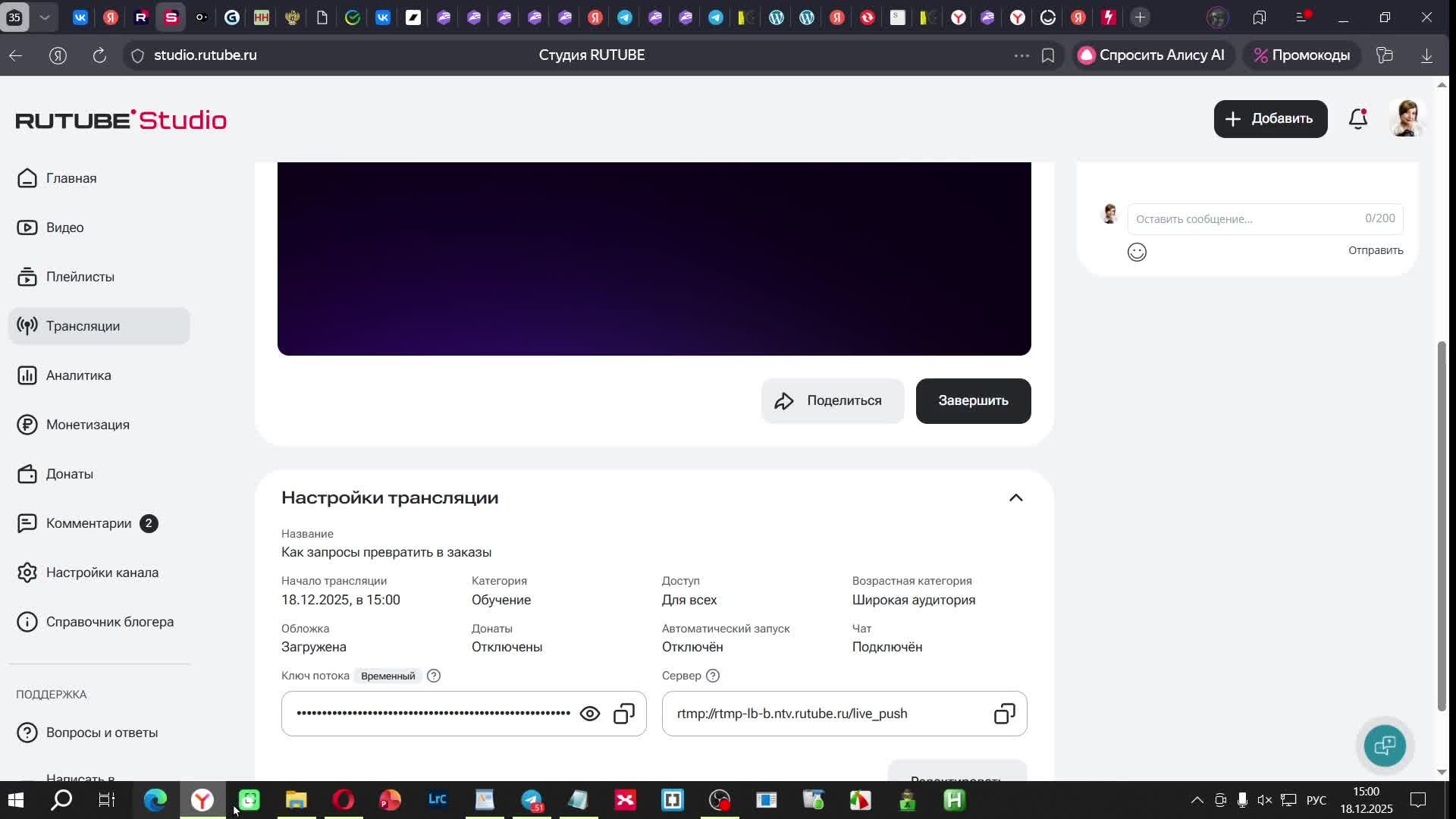Bookmark this page in browser
The width and height of the screenshot is (1456, 819).
point(1048,55)
